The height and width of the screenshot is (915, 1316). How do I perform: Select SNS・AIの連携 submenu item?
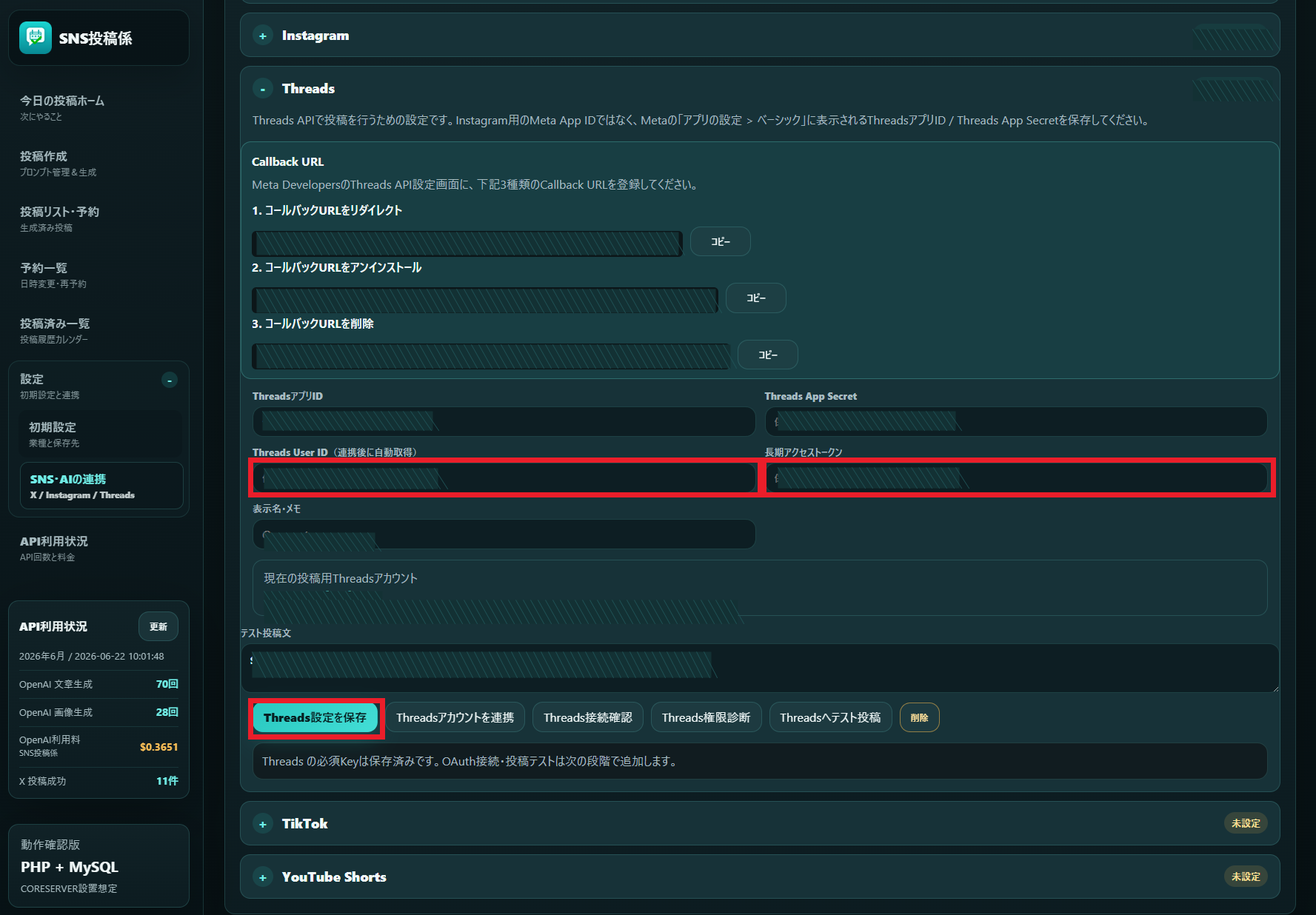(x=101, y=486)
